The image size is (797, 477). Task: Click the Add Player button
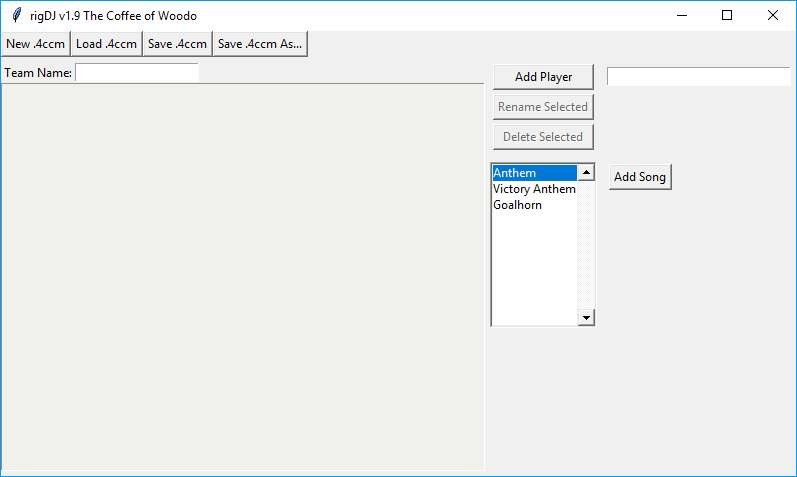pos(543,77)
